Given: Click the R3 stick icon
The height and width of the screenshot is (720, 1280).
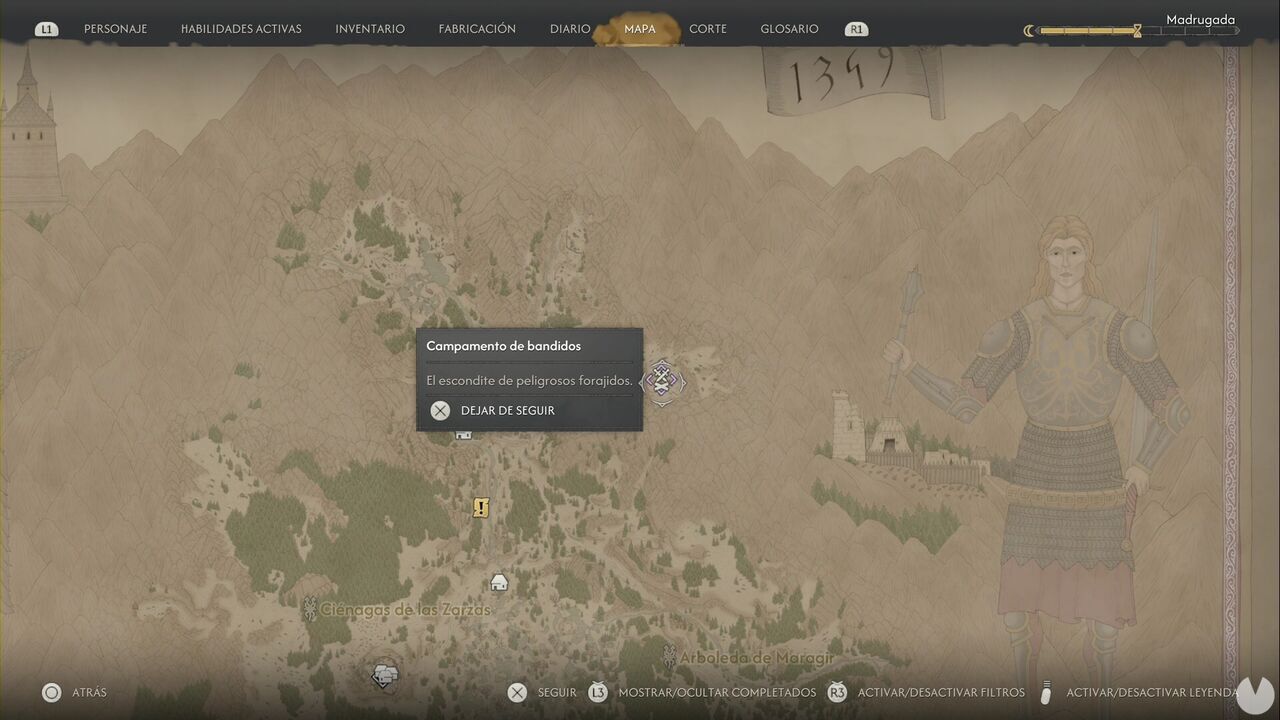Looking at the screenshot, I should (x=837, y=692).
